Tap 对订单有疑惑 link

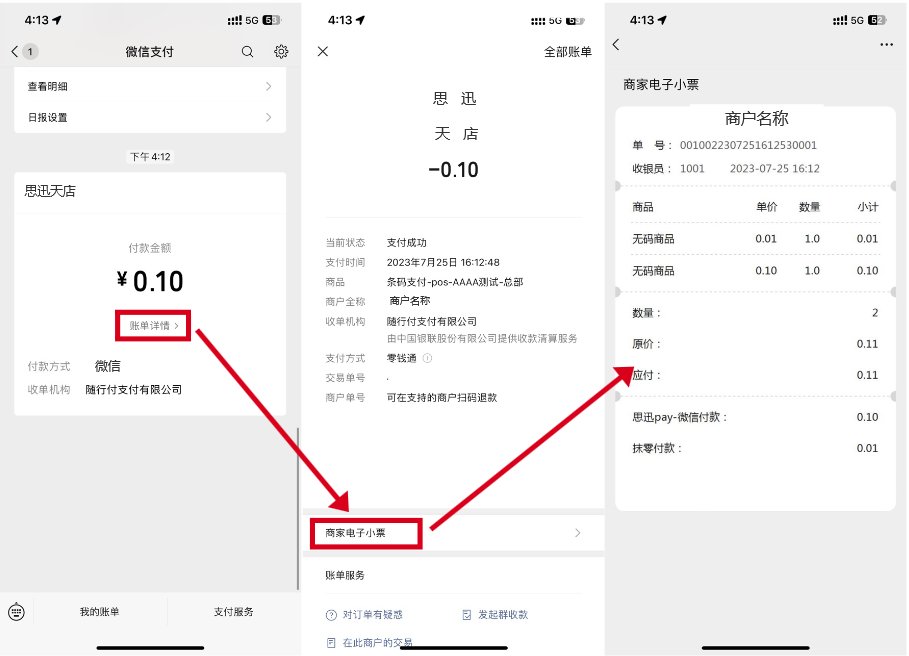click(365, 614)
